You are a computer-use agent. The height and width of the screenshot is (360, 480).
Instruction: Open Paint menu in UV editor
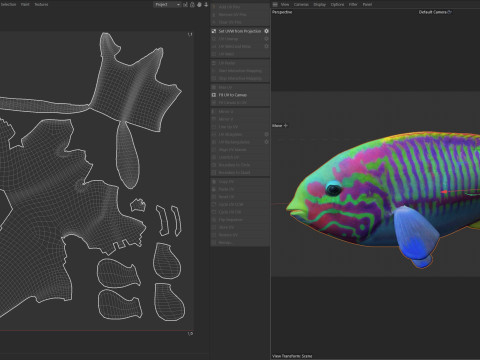25,4
